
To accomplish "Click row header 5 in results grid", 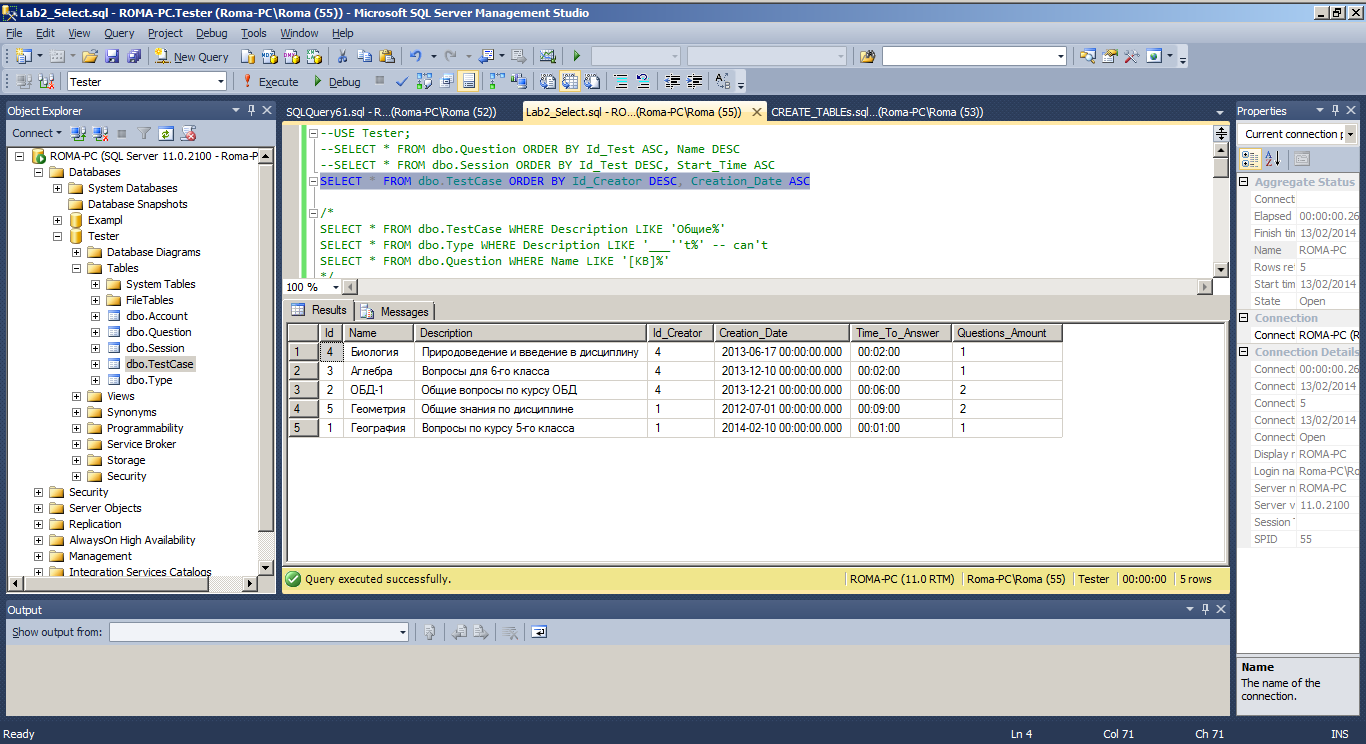I will pyautogui.click(x=302, y=428).
